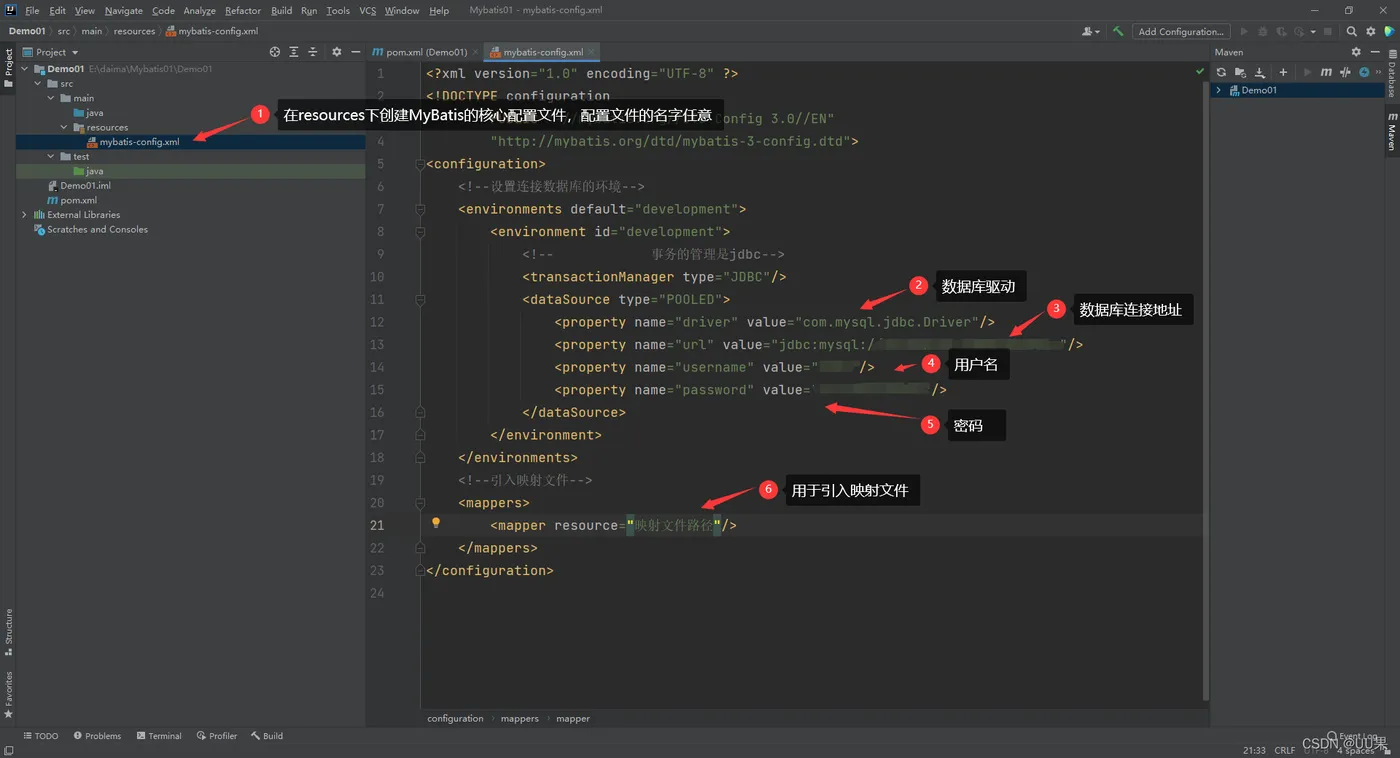Click the green Build Project hammer icon
The width and height of the screenshot is (1400, 758).
point(1118,31)
